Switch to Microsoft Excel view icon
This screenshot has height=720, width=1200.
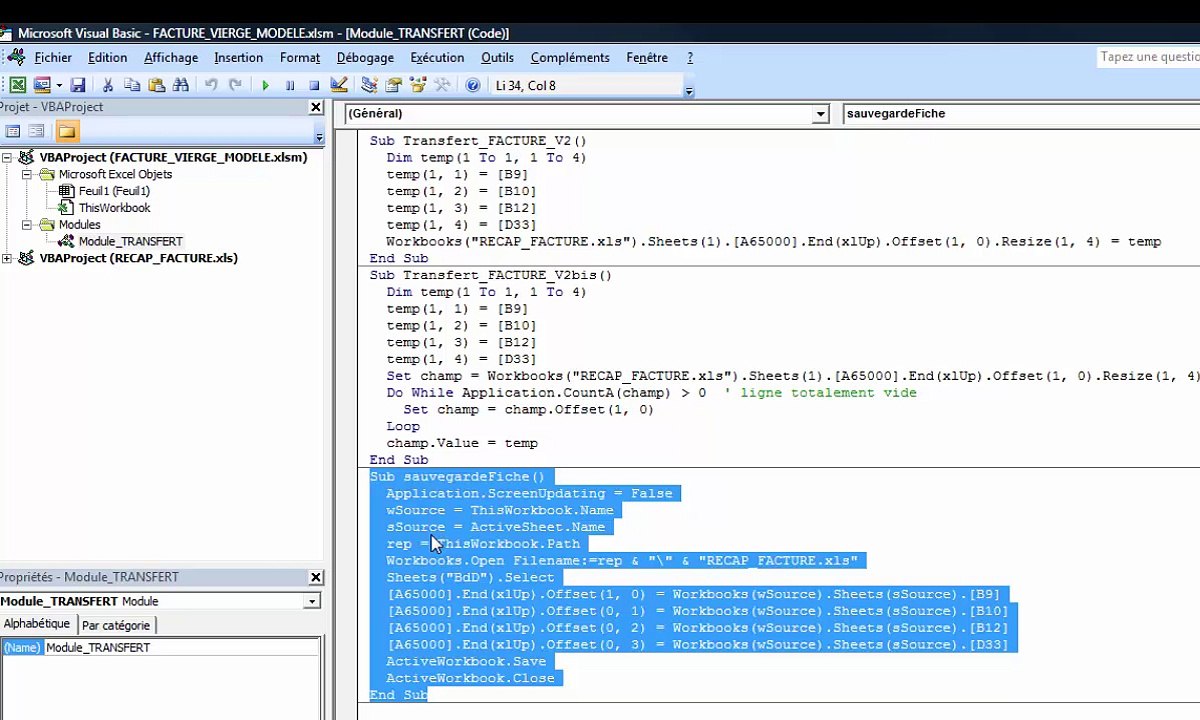(18, 86)
